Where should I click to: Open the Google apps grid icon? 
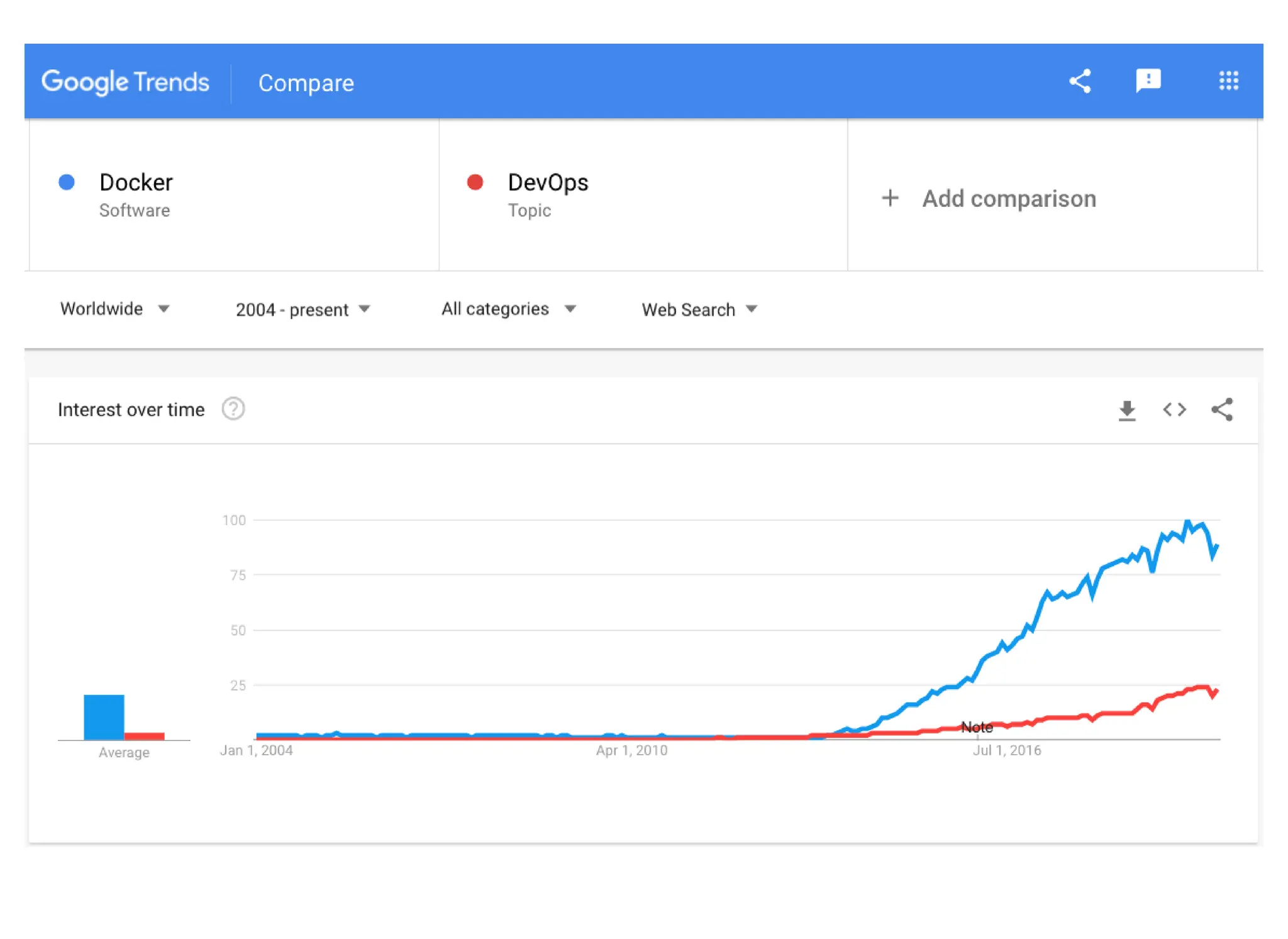coord(1228,81)
